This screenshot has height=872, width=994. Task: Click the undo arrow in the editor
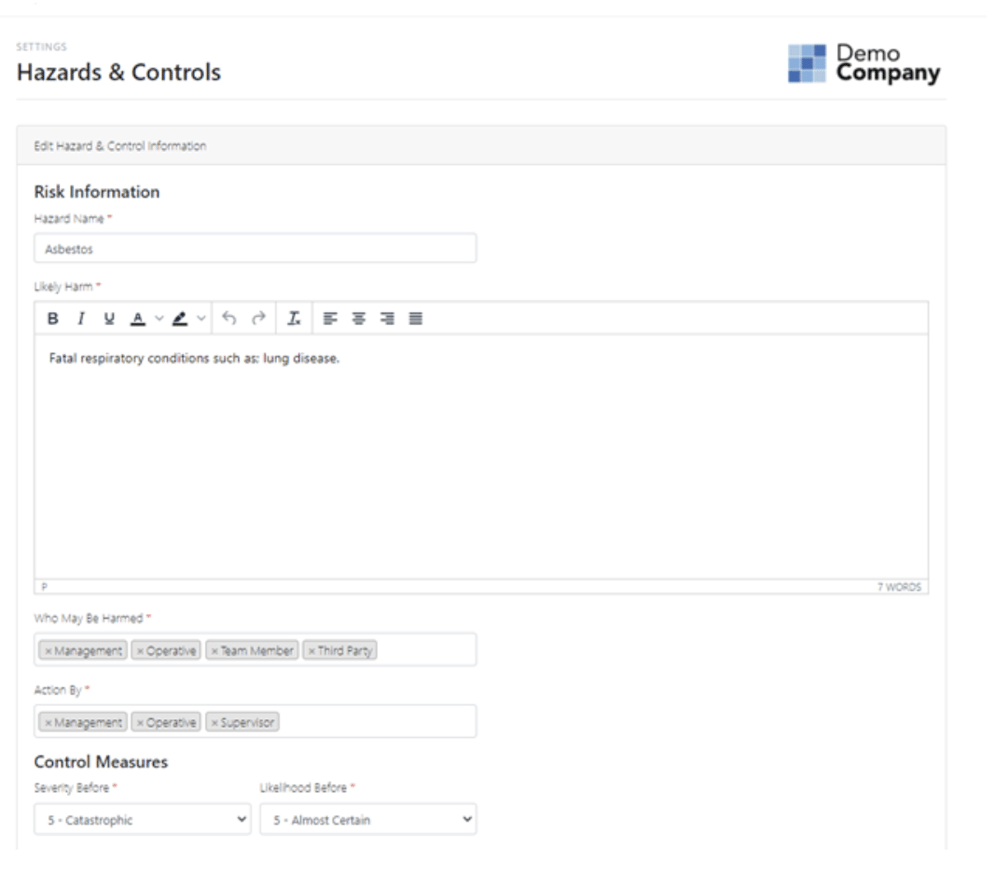(x=229, y=318)
